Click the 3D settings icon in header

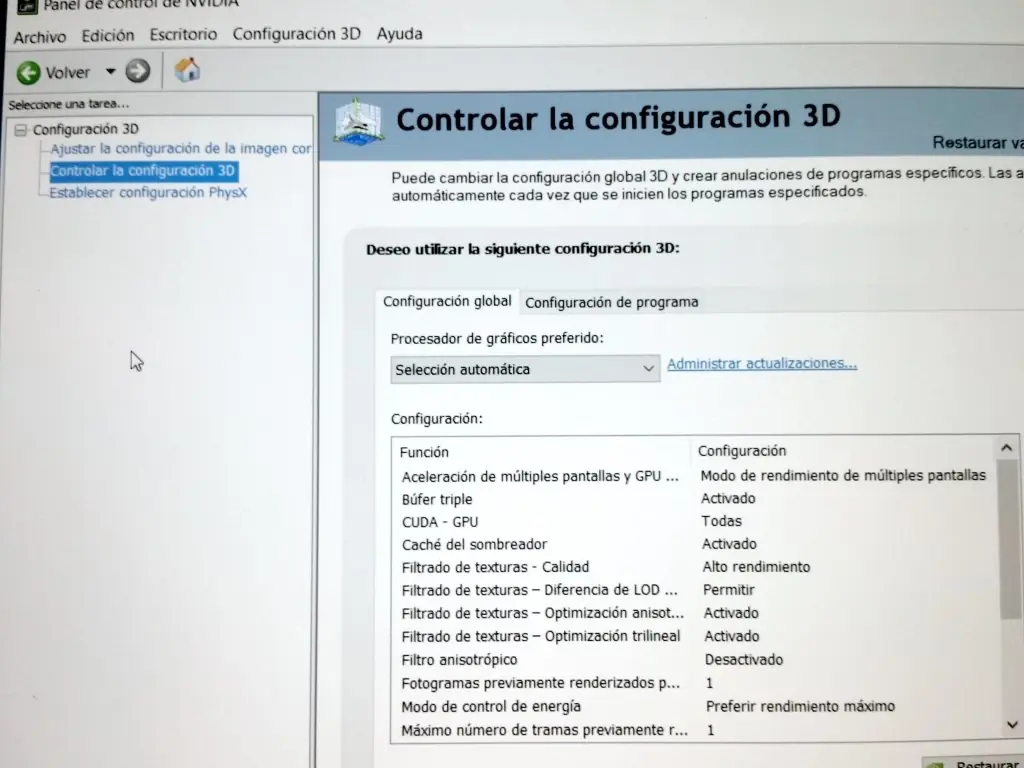pyautogui.click(x=358, y=121)
